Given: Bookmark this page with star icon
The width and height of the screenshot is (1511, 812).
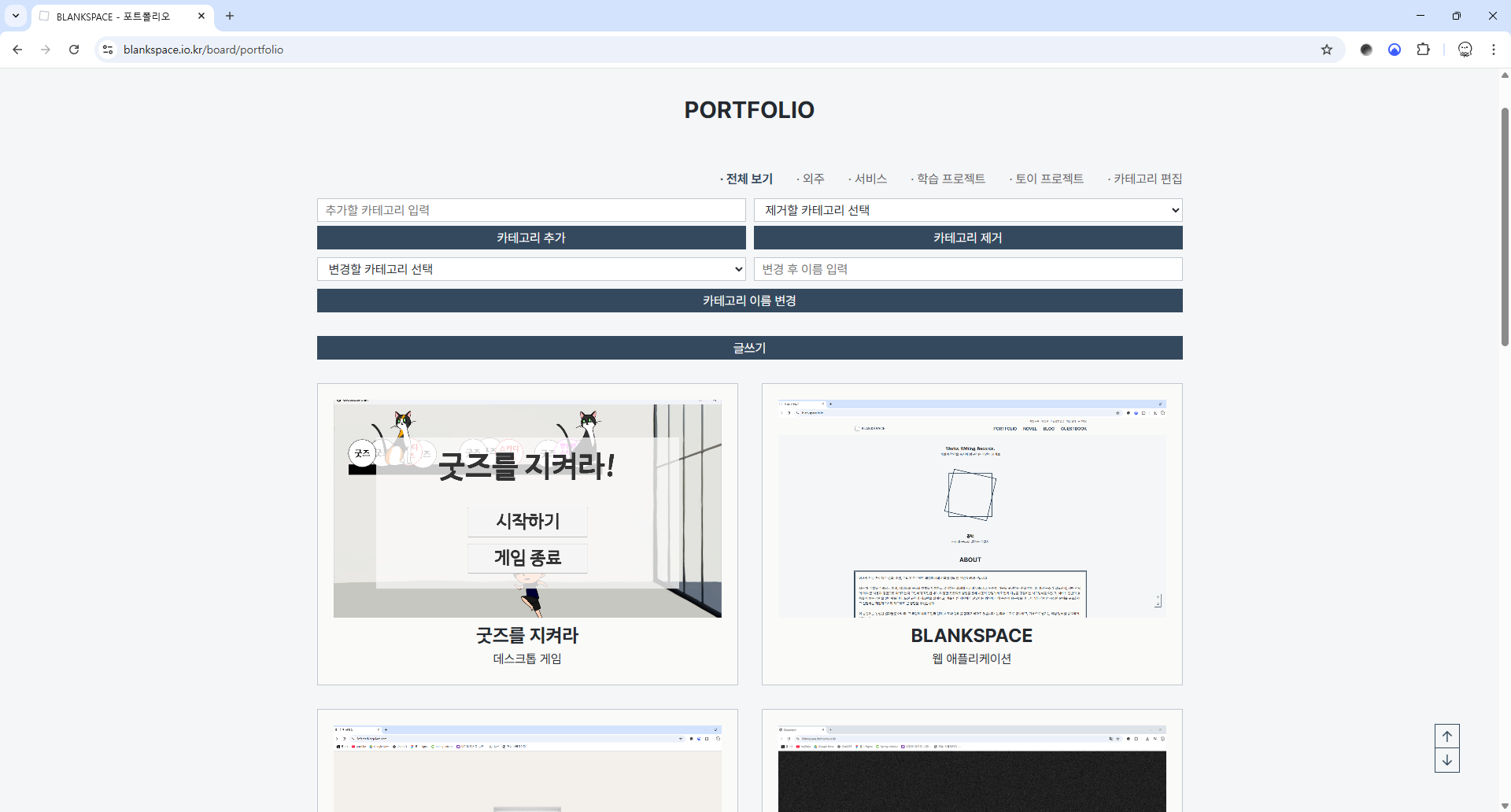Looking at the screenshot, I should (1327, 50).
